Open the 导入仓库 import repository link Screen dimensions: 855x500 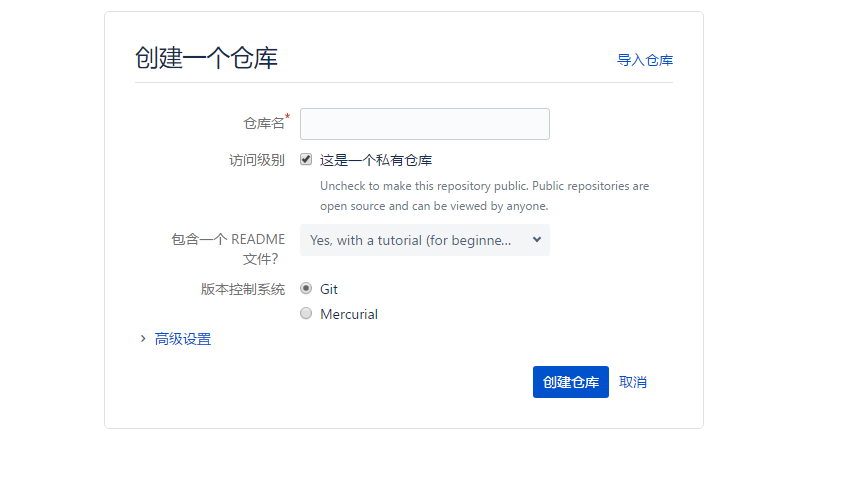(645, 60)
